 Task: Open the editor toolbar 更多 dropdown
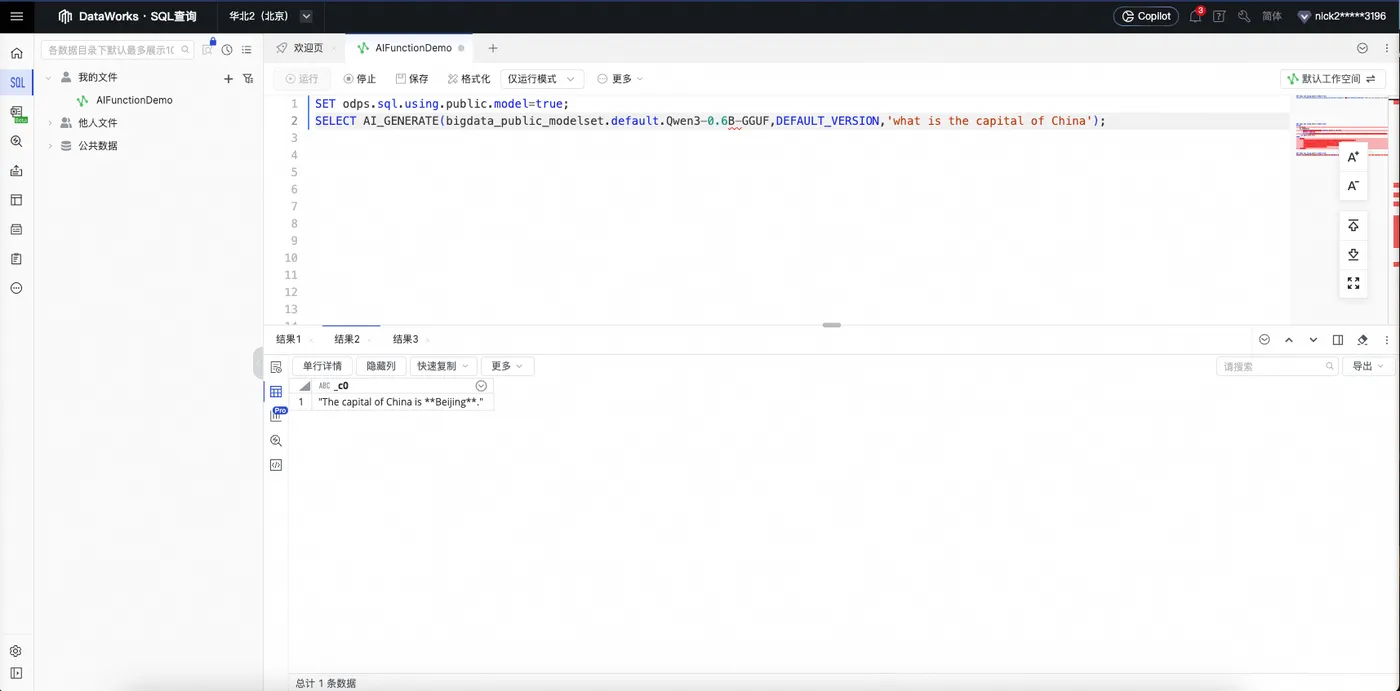click(x=620, y=79)
